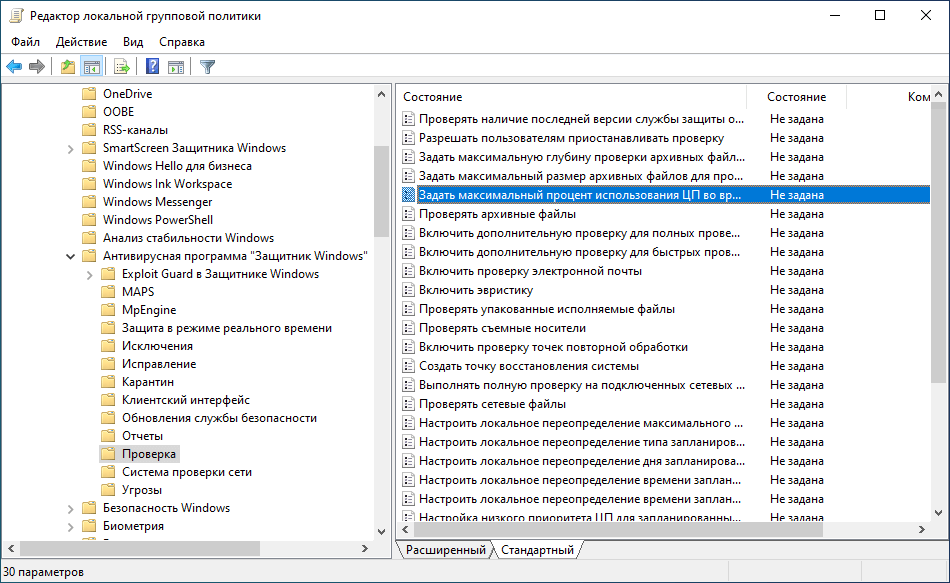Screen dimensions: 950x583
Task: Expand SmartScreen Защитника Windows node
Action: click(70, 148)
